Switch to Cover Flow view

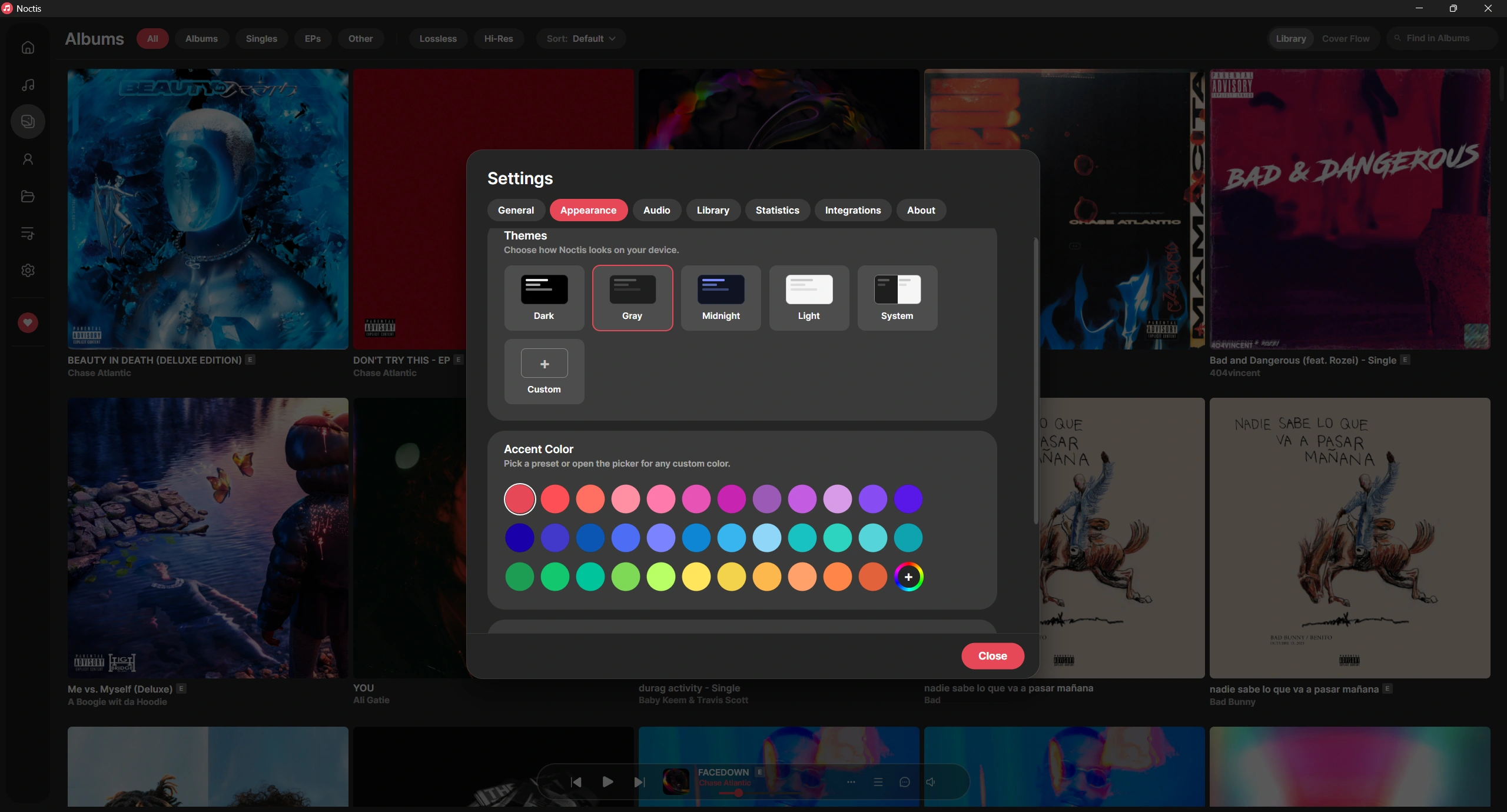pos(1346,39)
